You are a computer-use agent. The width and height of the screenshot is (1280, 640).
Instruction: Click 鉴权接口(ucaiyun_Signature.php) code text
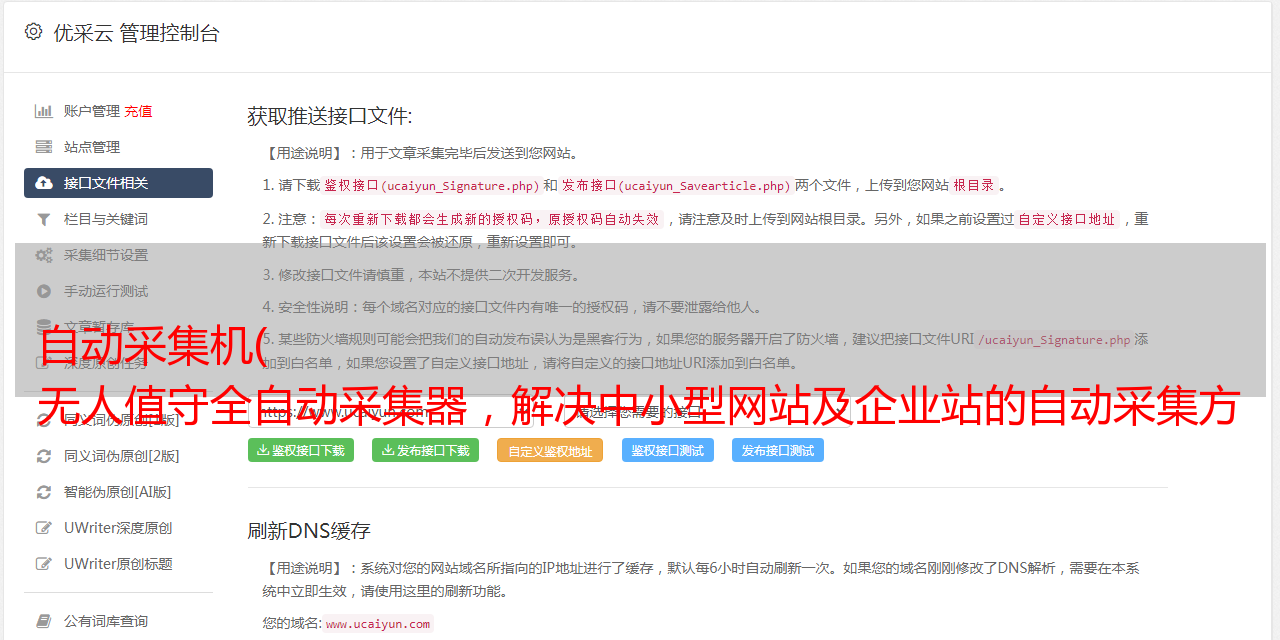pos(431,185)
